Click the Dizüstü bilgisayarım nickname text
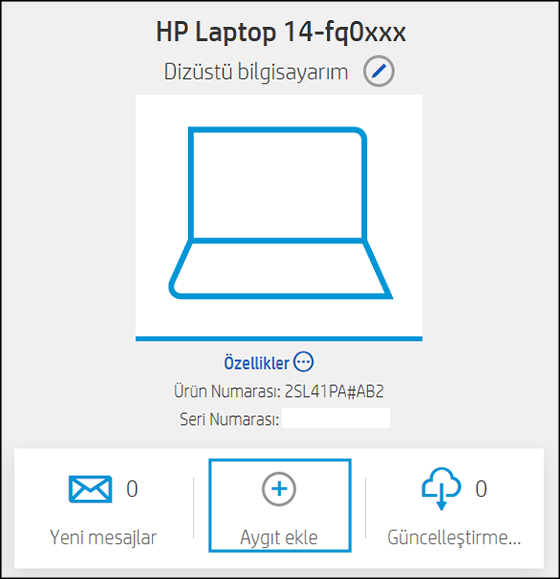Screen dimensions: 560x579 coord(256,72)
